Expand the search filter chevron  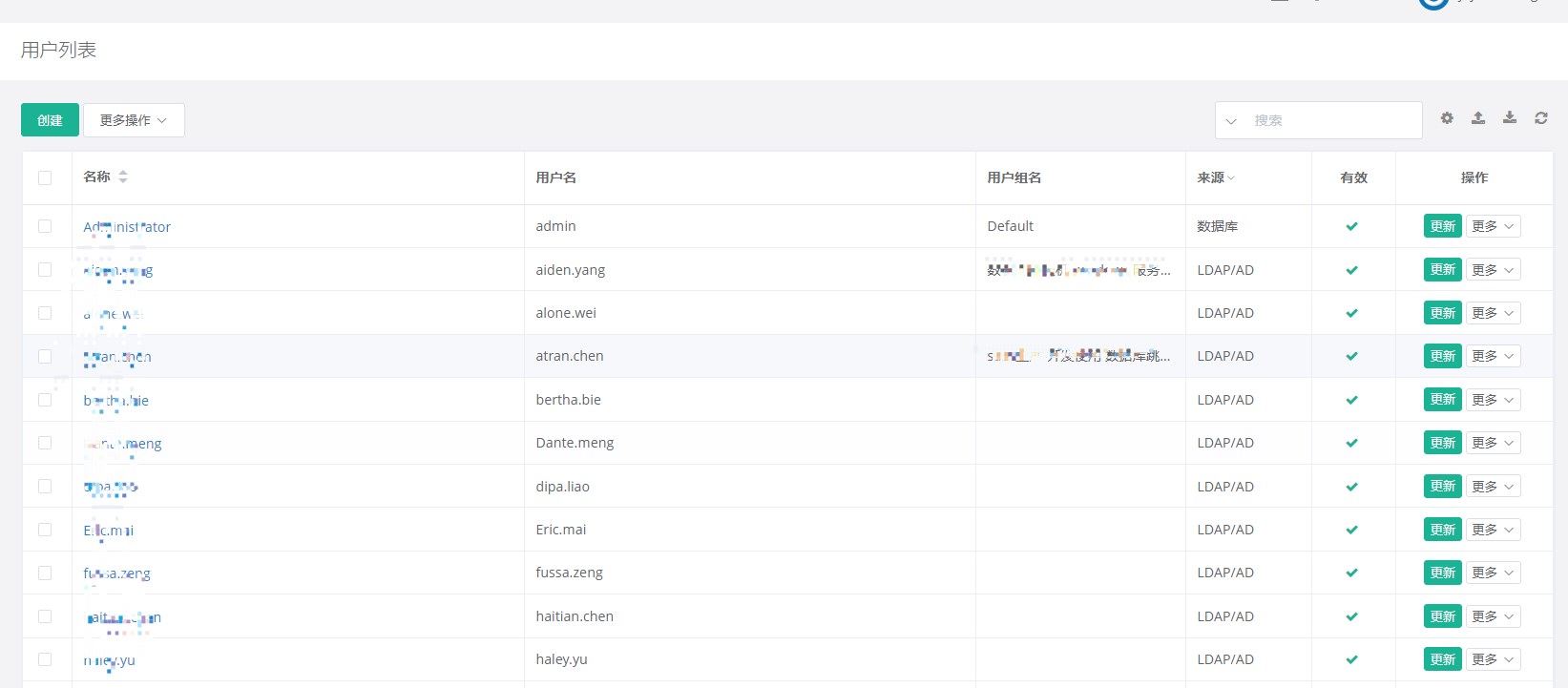(x=1231, y=121)
